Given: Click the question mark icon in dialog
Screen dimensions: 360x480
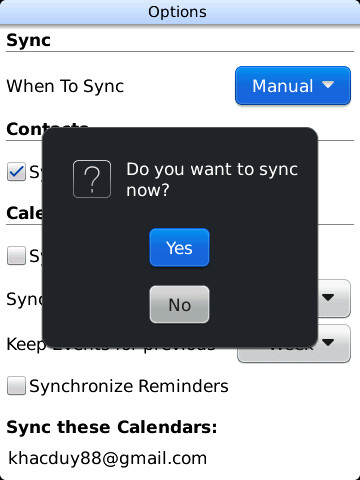Looking at the screenshot, I should tap(92, 179).
